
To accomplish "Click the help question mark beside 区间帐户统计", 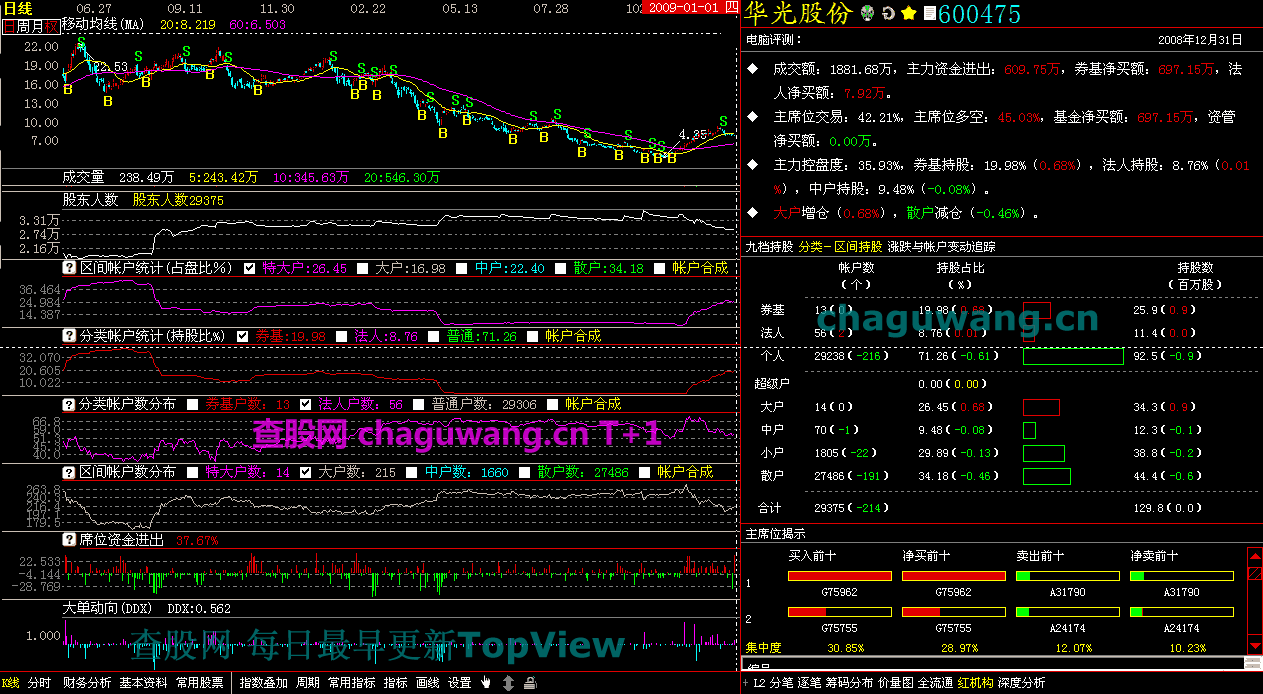I will pos(69,268).
